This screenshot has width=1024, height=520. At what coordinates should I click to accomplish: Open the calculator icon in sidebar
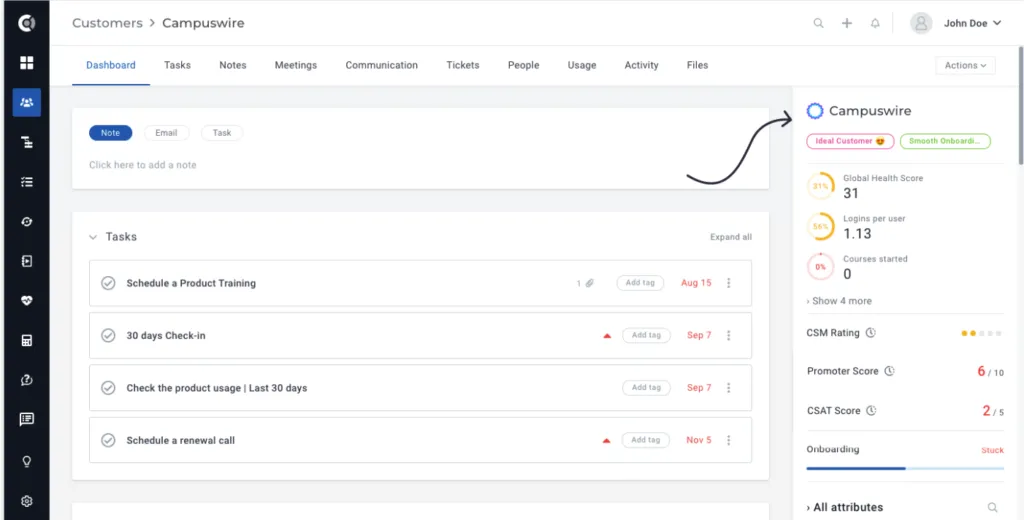tap(27, 340)
